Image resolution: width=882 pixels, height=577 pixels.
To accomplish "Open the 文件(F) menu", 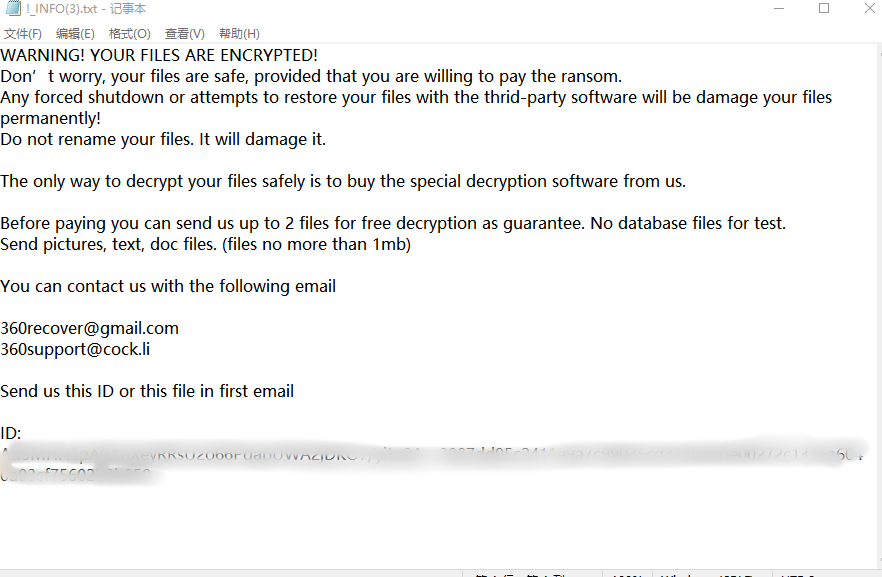I will [22, 34].
